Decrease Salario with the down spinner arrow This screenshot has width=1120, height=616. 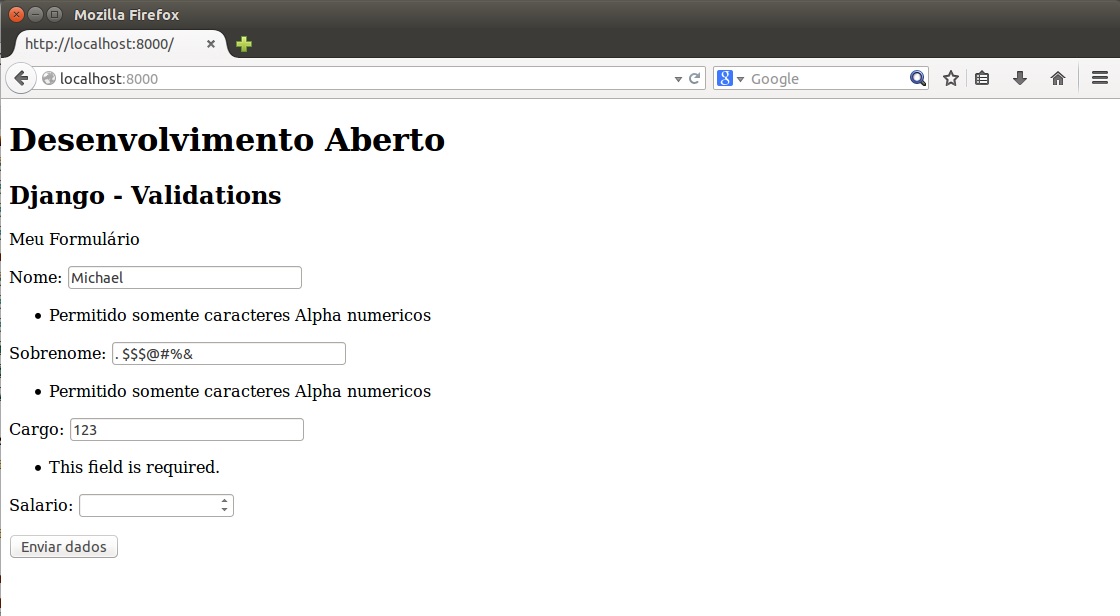(x=226, y=511)
